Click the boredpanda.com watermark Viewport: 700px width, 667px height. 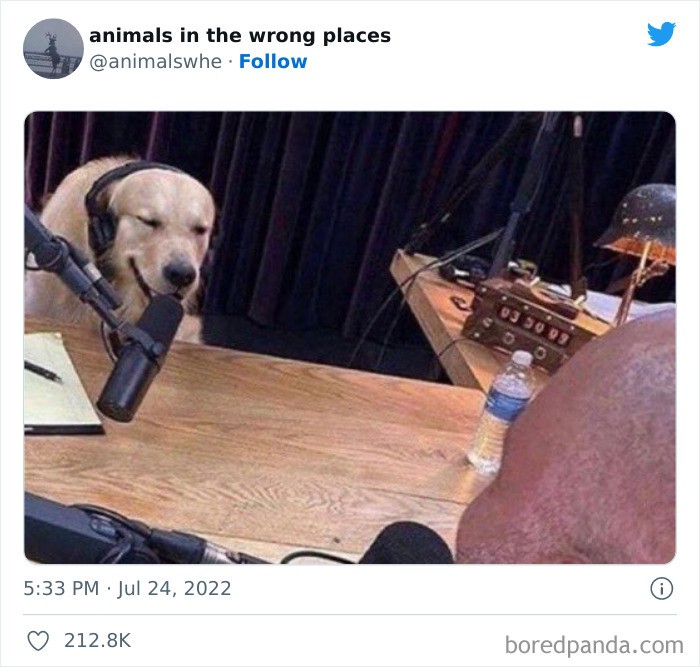pos(594,645)
